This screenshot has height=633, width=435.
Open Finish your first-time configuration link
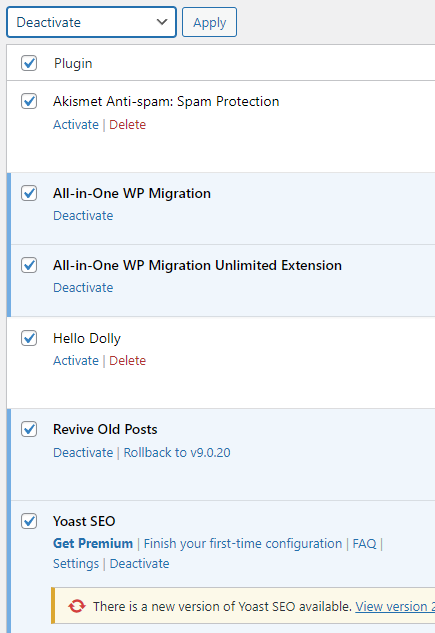coord(243,543)
